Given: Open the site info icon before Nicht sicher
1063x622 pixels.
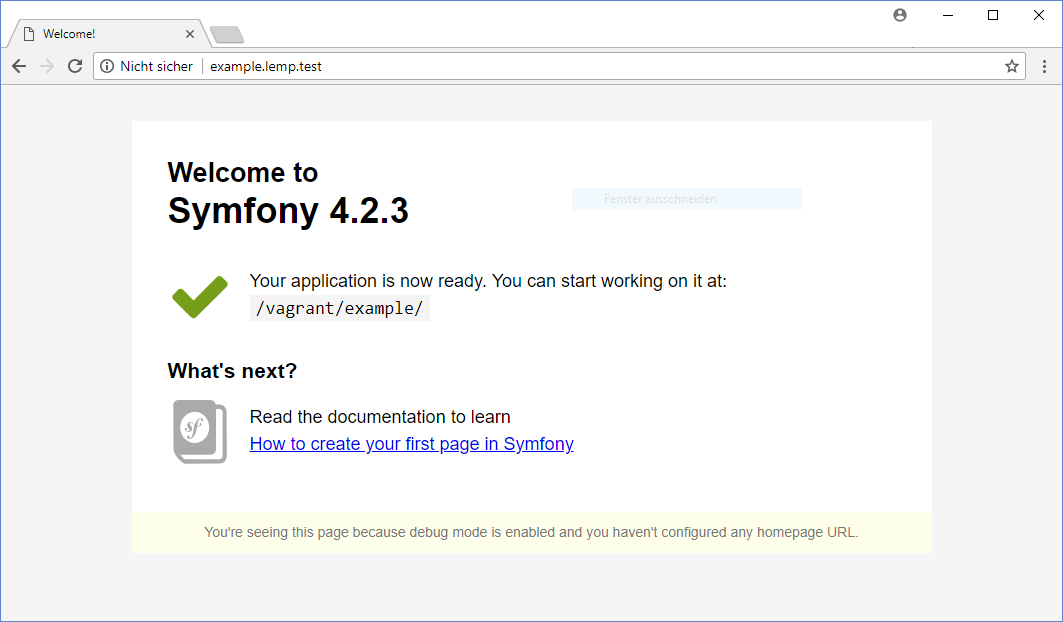Looking at the screenshot, I should pyautogui.click(x=107, y=66).
